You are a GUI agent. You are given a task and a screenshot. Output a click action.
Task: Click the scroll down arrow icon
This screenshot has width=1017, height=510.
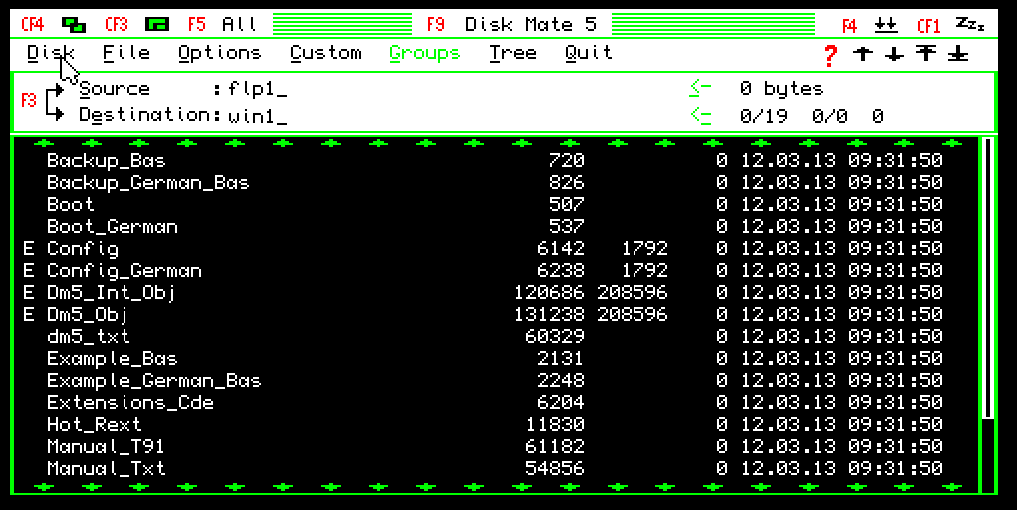point(894,55)
